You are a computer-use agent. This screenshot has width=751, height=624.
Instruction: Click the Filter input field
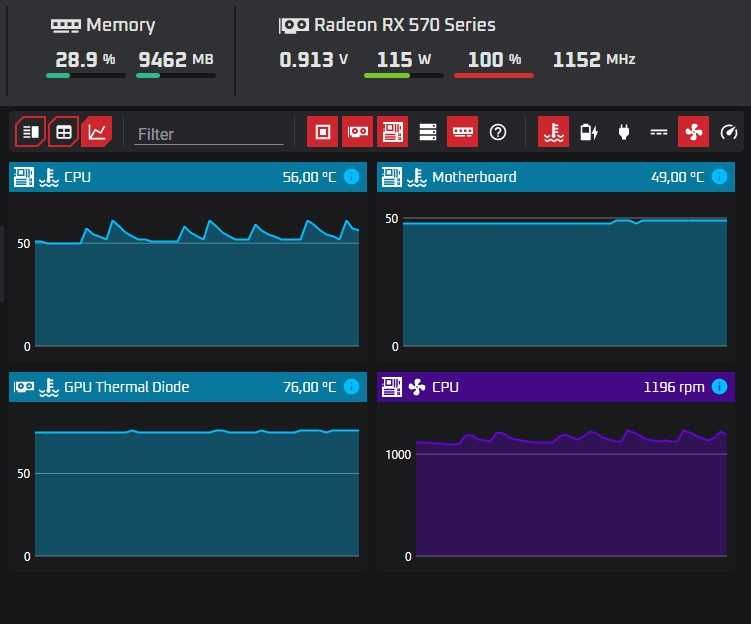pos(209,134)
